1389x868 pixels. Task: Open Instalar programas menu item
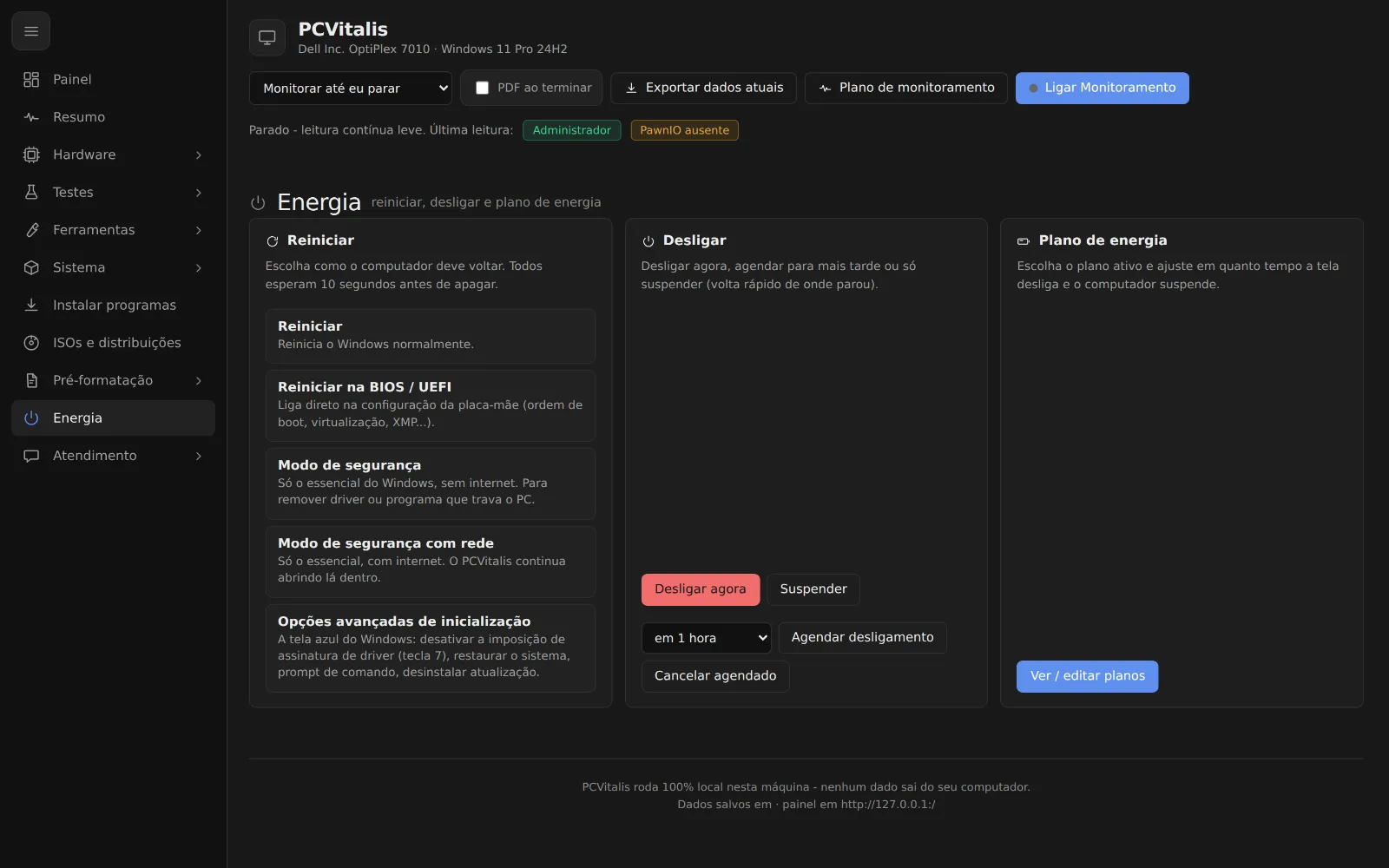point(113,305)
